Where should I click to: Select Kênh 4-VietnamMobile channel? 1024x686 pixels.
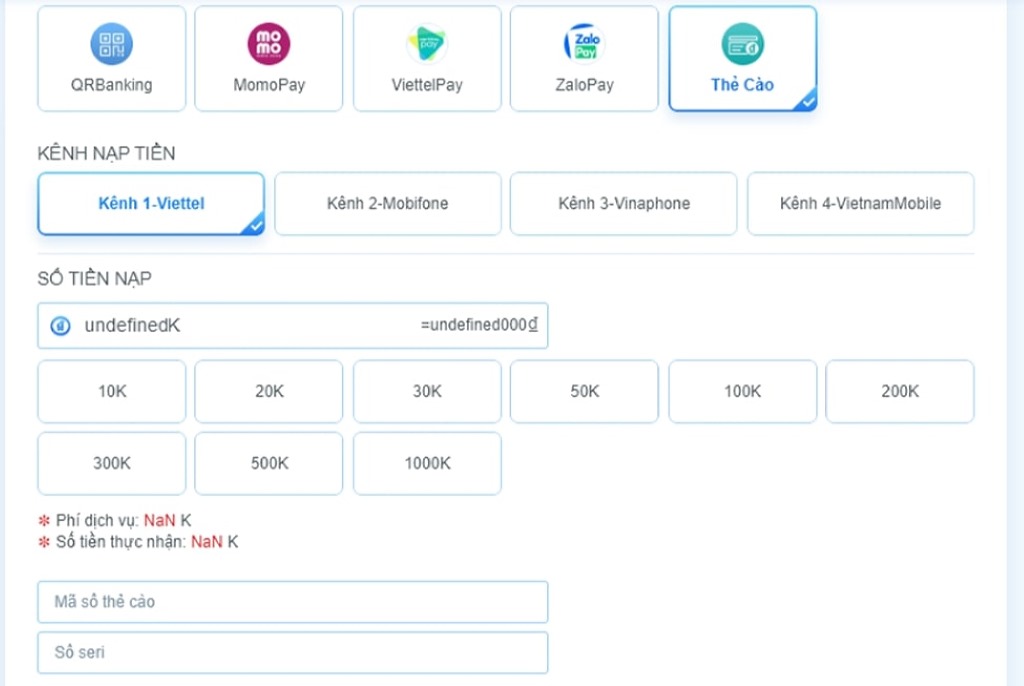pyautogui.click(x=860, y=204)
